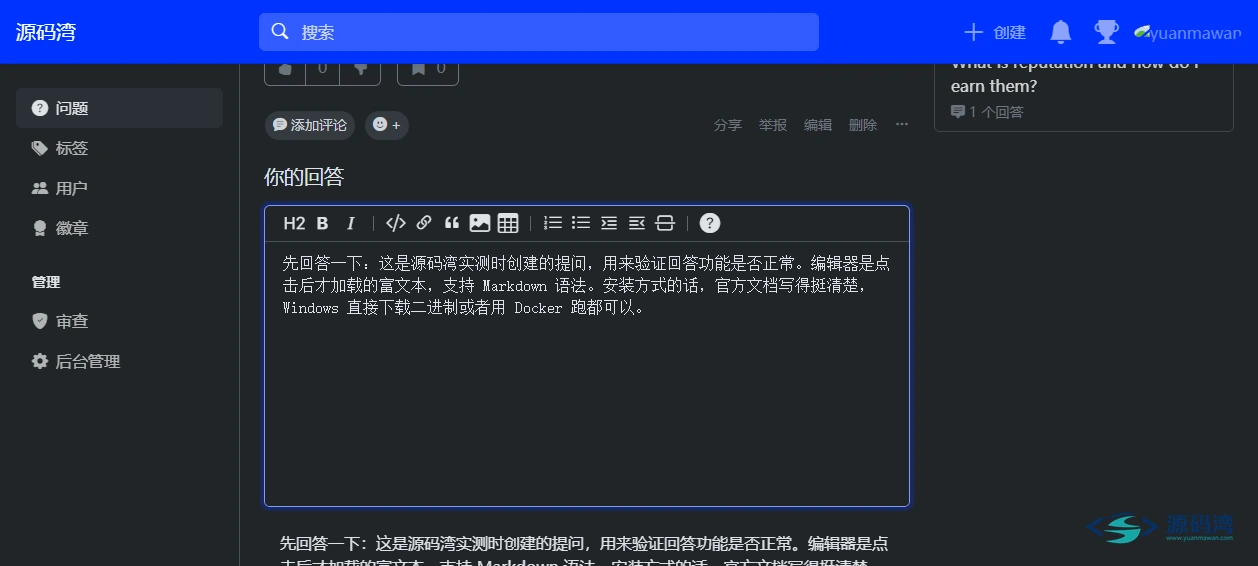This screenshot has width=1258, height=566.
Task: Open the yuanmawan user avatar menu
Action: (x=1187, y=32)
